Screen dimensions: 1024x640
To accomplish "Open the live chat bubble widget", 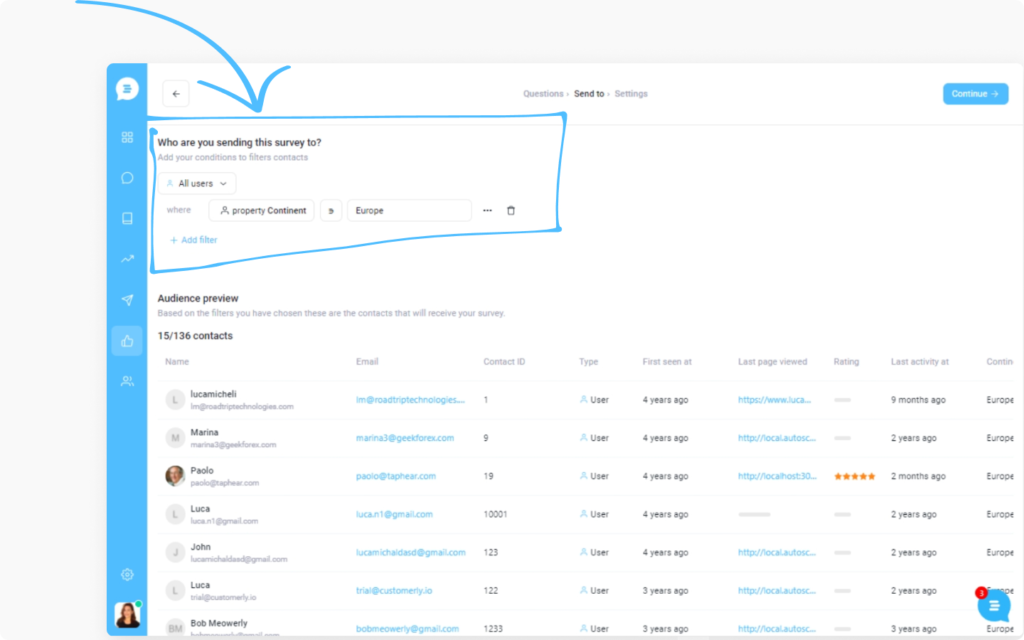I will coord(994,606).
